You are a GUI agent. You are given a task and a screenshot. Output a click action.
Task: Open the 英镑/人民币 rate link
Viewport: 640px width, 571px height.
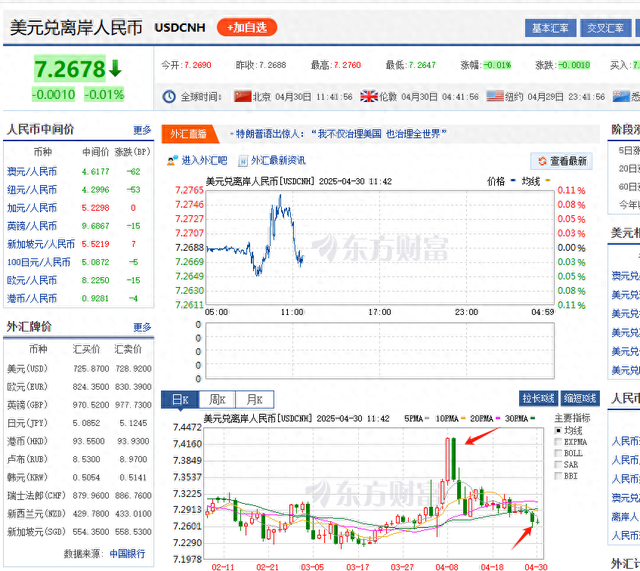[32, 226]
